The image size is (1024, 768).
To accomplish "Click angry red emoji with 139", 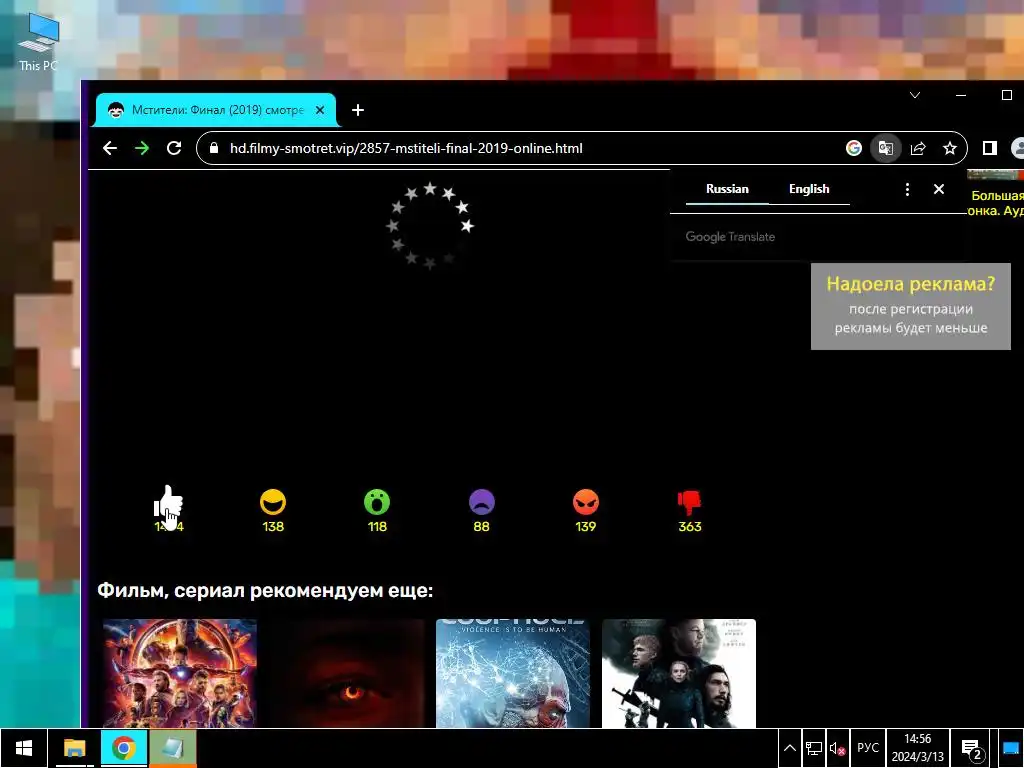I will coord(586,502).
